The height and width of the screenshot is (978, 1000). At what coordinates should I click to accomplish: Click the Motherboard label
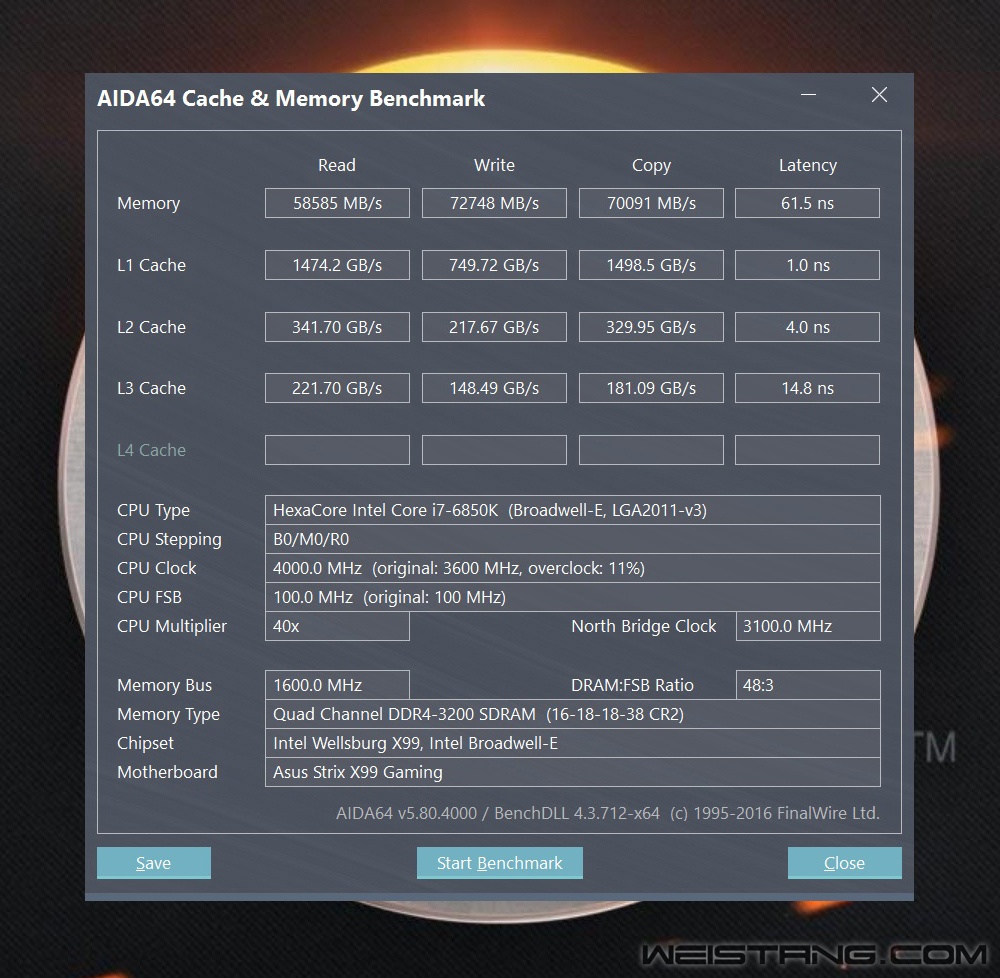[x=167, y=772]
